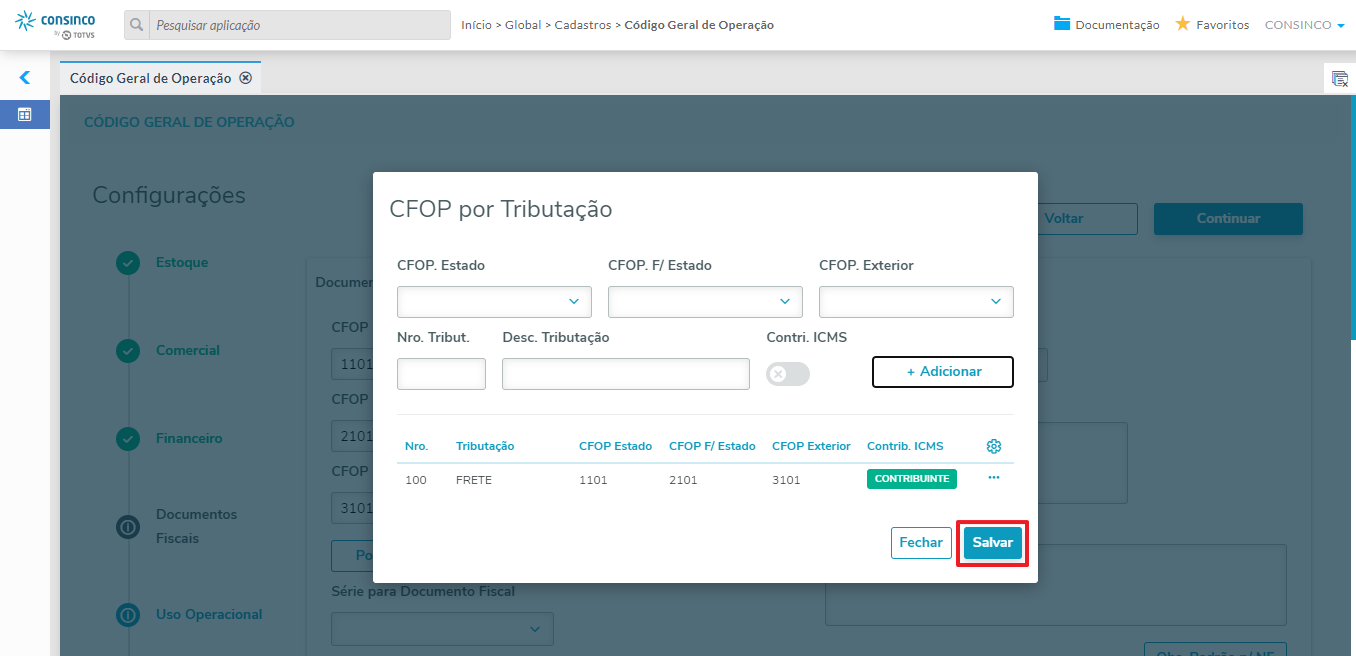This screenshot has width=1356, height=656.
Task: Open Favoritos star icon
Action: (x=1182, y=24)
